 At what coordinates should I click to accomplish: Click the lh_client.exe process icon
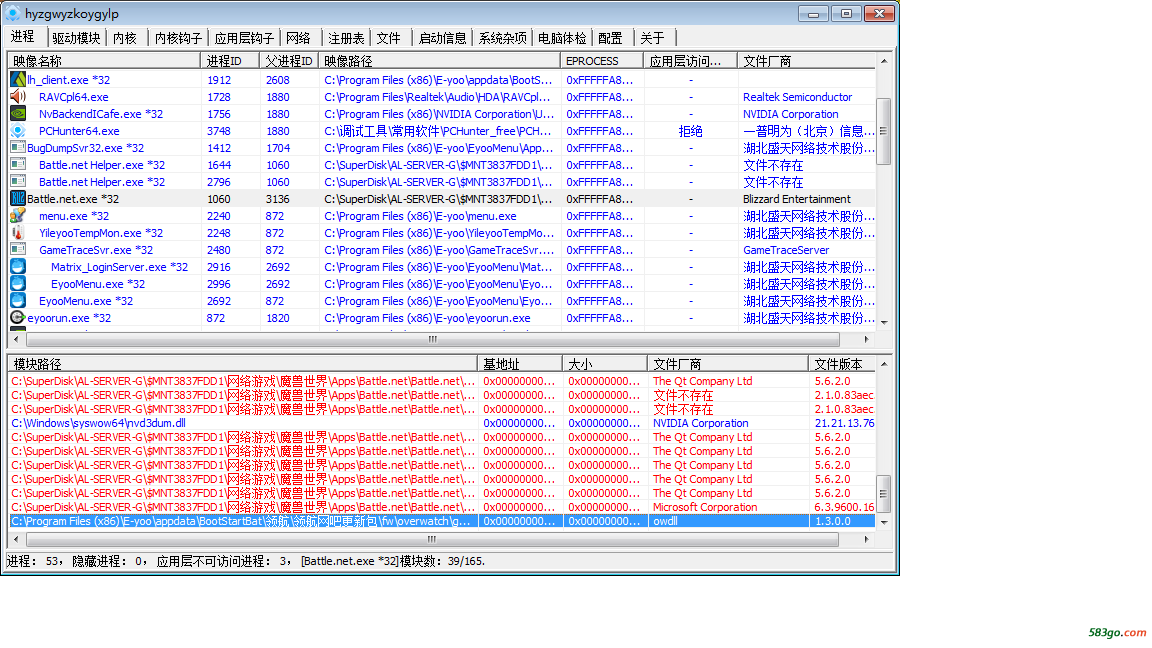pos(18,79)
